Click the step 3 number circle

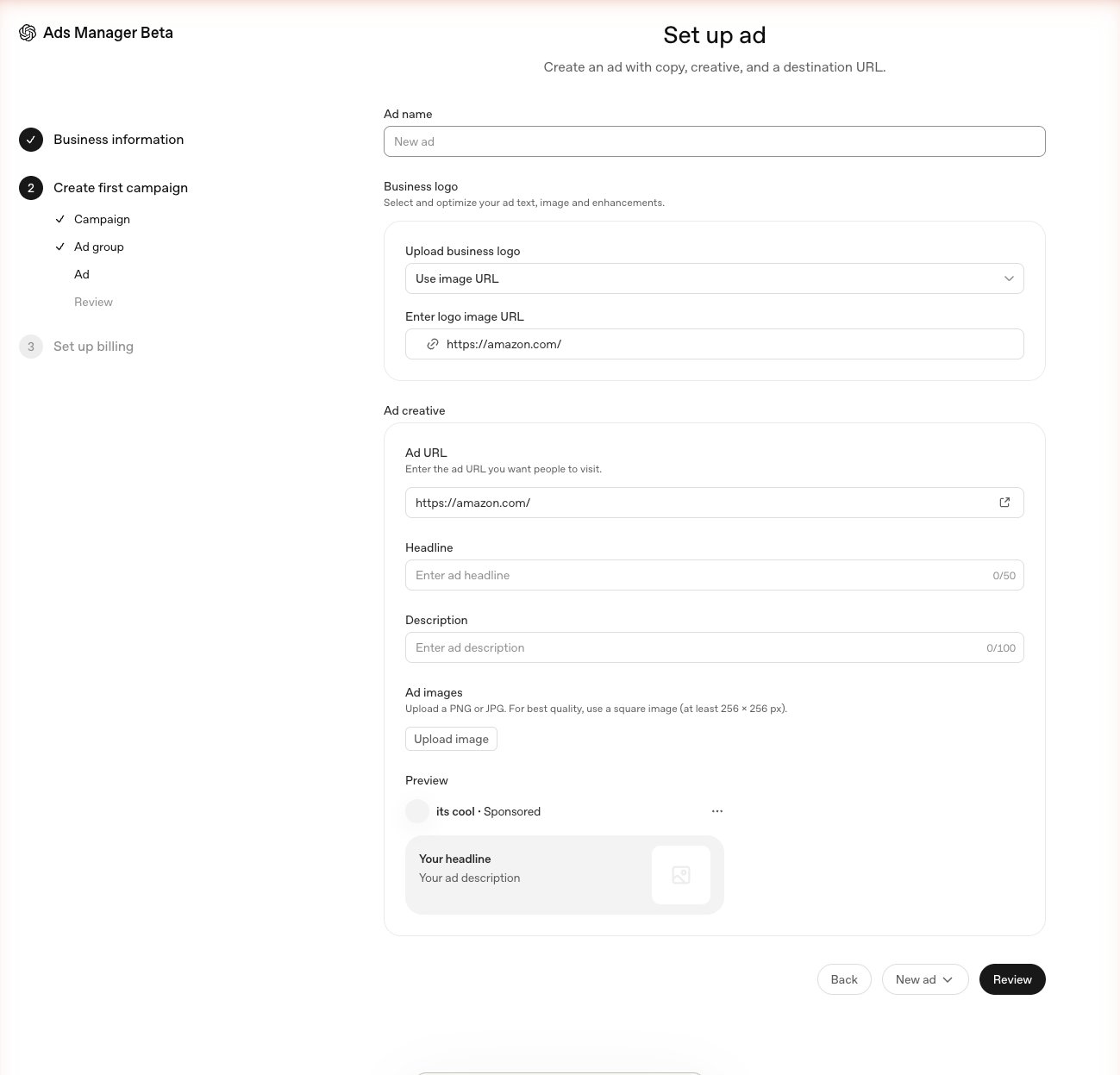[x=31, y=347]
